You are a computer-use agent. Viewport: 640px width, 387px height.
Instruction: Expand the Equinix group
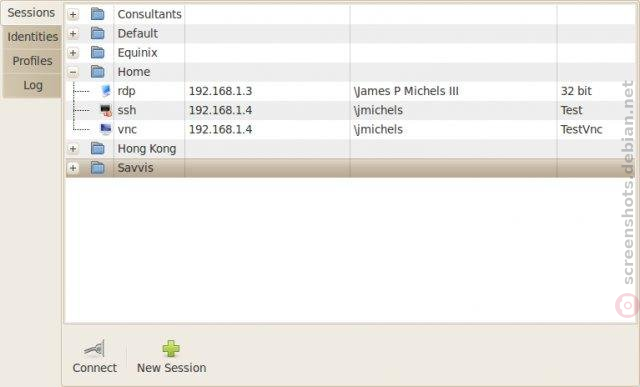73,53
